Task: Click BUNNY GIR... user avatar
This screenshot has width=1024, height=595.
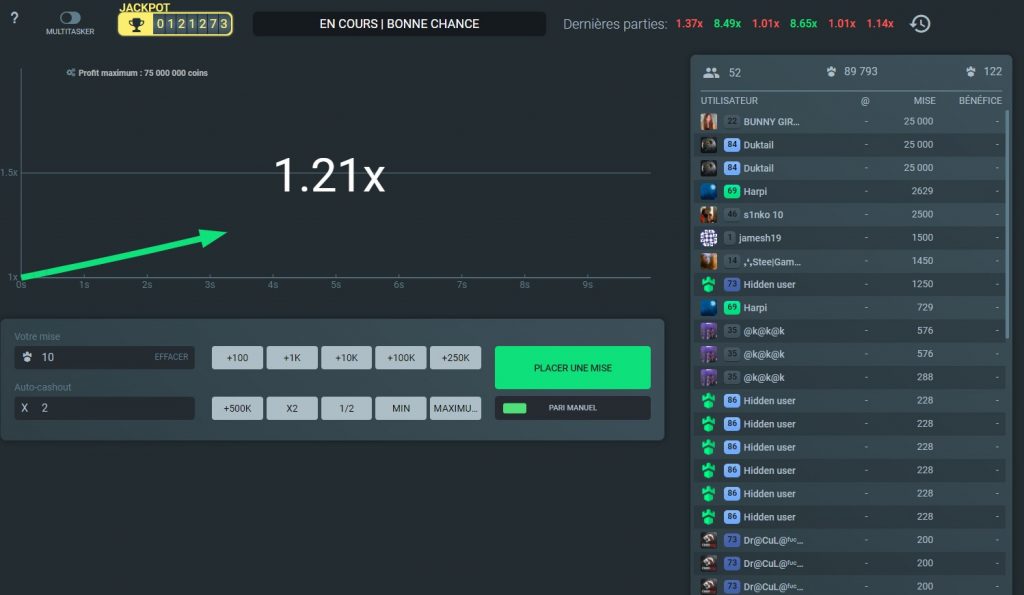Action: pyautogui.click(x=708, y=121)
